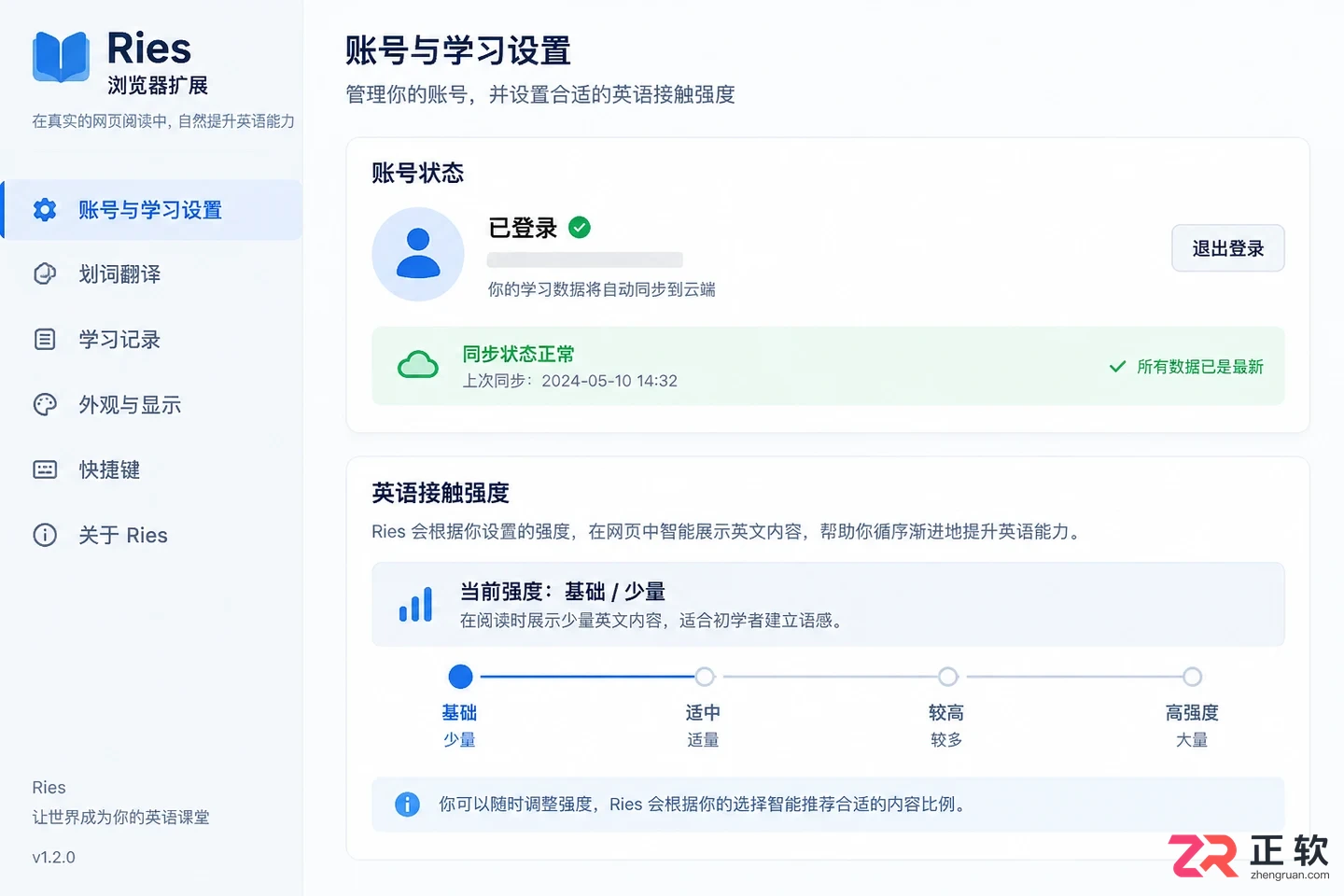Click the 学习记录 list icon
Image resolution: width=1344 pixels, height=896 pixels.
[45, 340]
